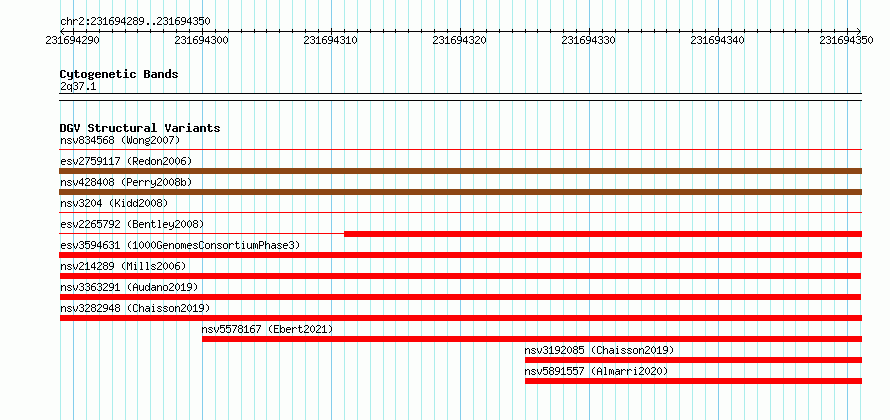Open variant nsv3363291 (Audano2019) label

[x=129, y=287]
